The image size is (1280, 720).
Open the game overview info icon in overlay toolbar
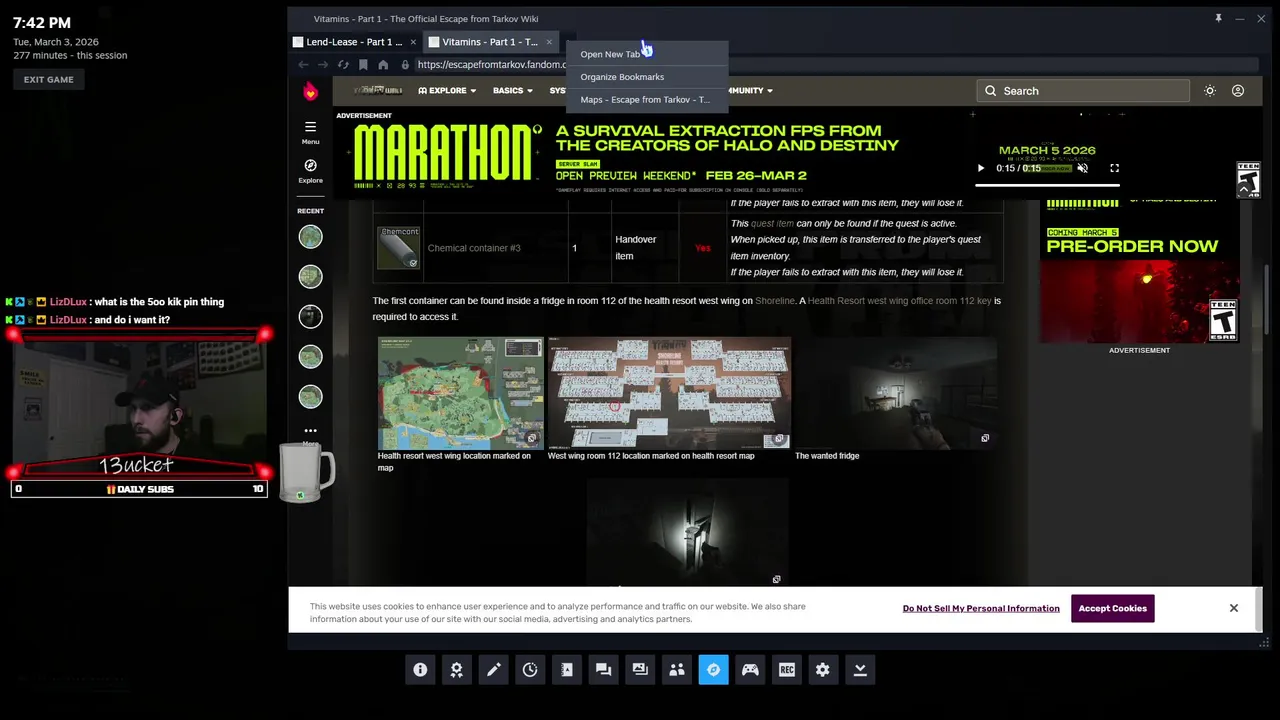tap(420, 670)
